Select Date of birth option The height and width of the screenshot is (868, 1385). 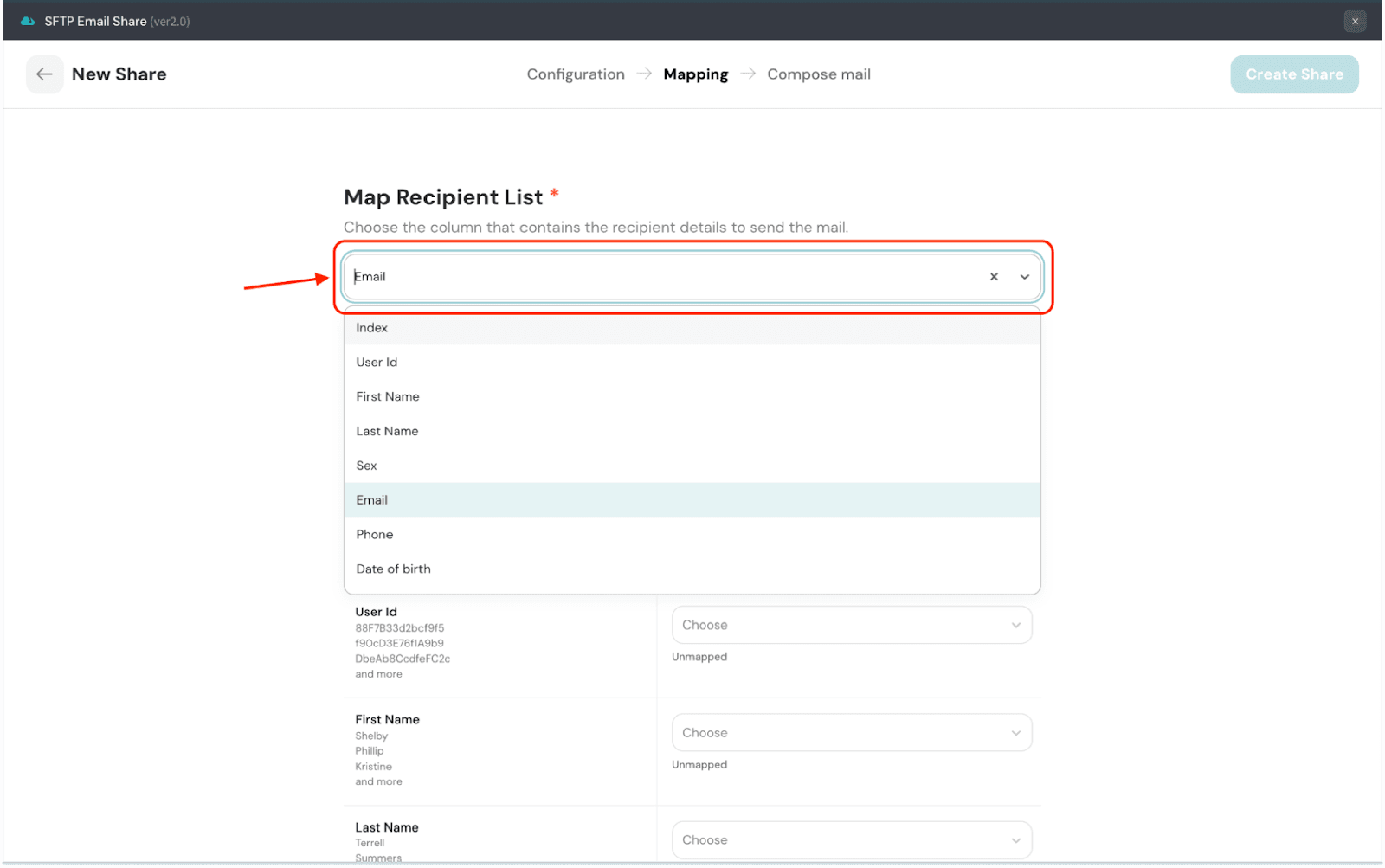tap(393, 569)
